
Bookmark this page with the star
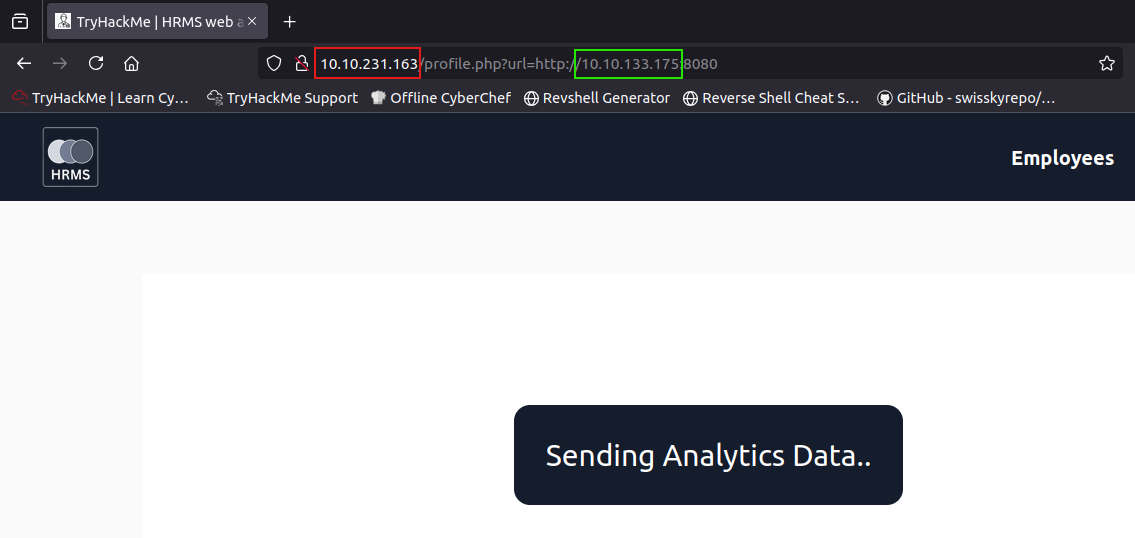coord(1107,64)
